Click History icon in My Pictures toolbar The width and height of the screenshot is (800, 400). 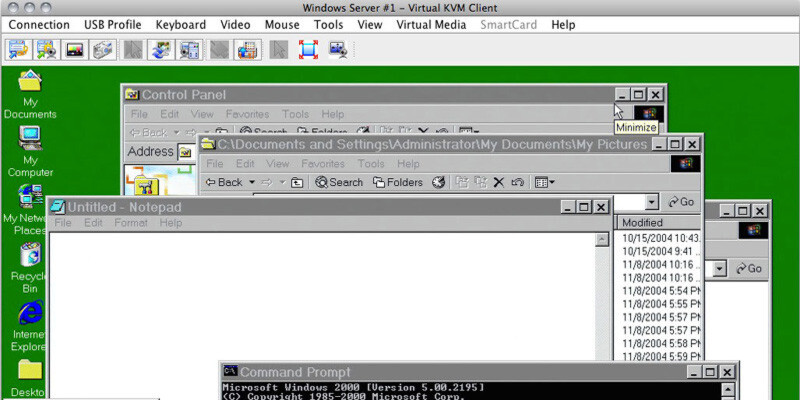click(438, 182)
